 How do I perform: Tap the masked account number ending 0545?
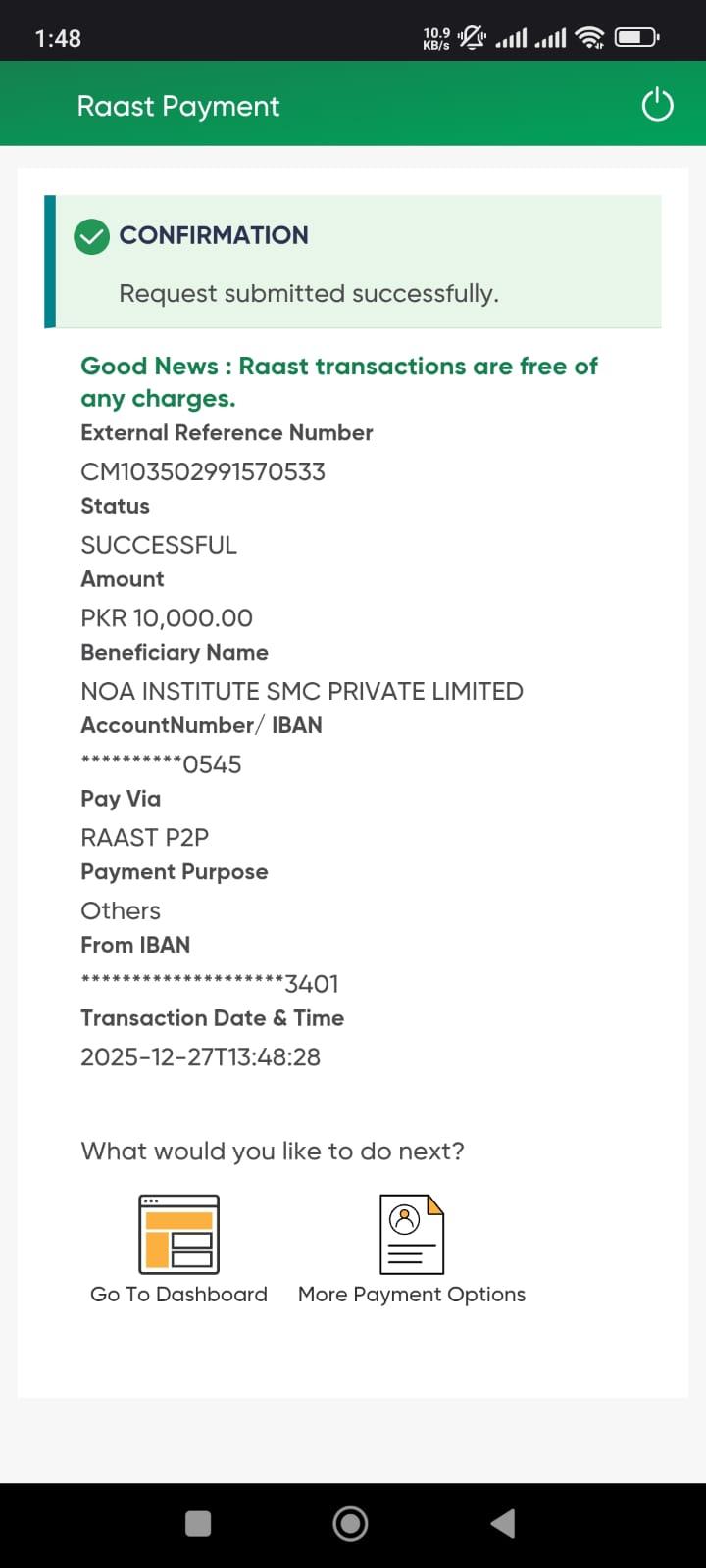pos(161,764)
